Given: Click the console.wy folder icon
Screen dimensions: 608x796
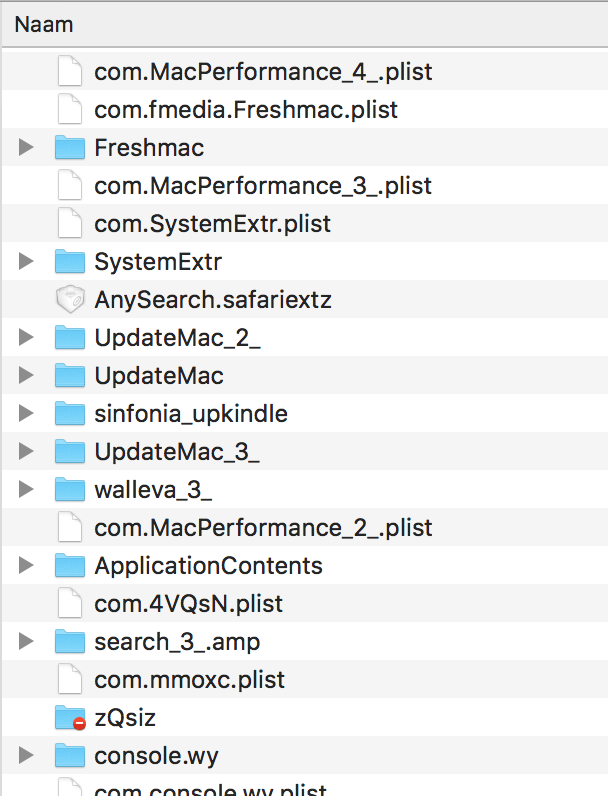Looking at the screenshot, I should click(70, 755).
